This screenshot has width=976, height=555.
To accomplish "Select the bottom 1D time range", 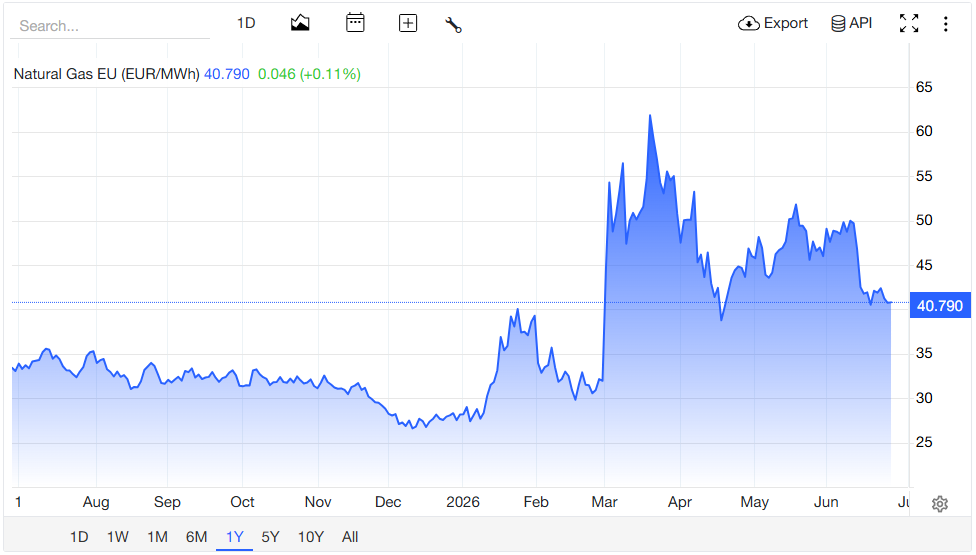I will point(79,536).
